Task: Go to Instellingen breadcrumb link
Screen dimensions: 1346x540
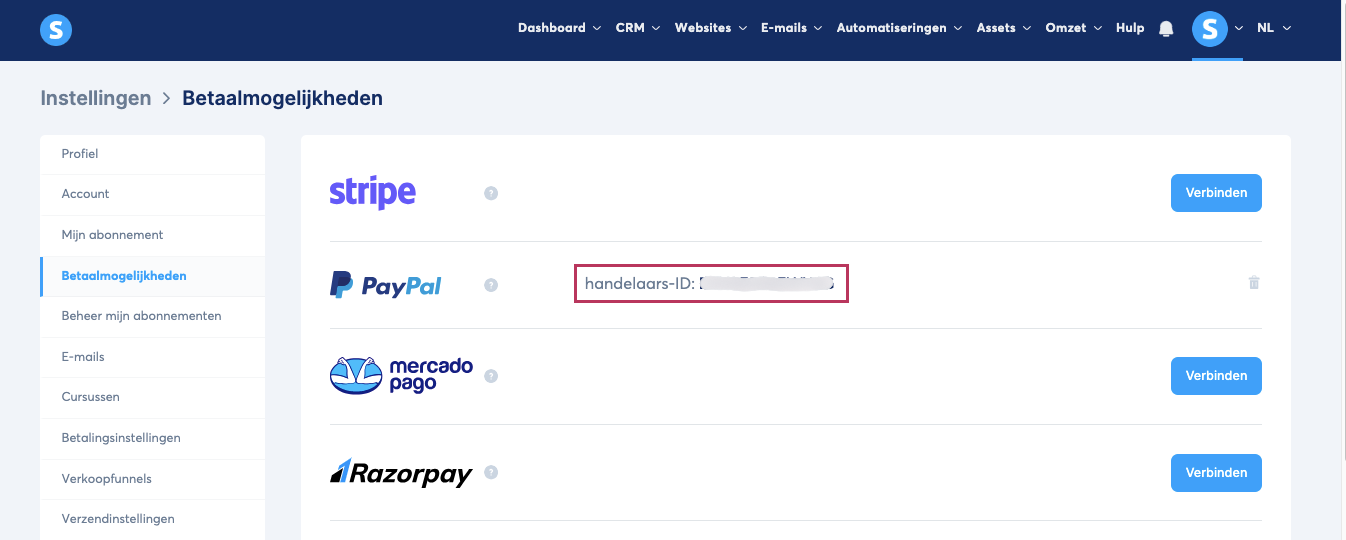Action: pos(96,98)
